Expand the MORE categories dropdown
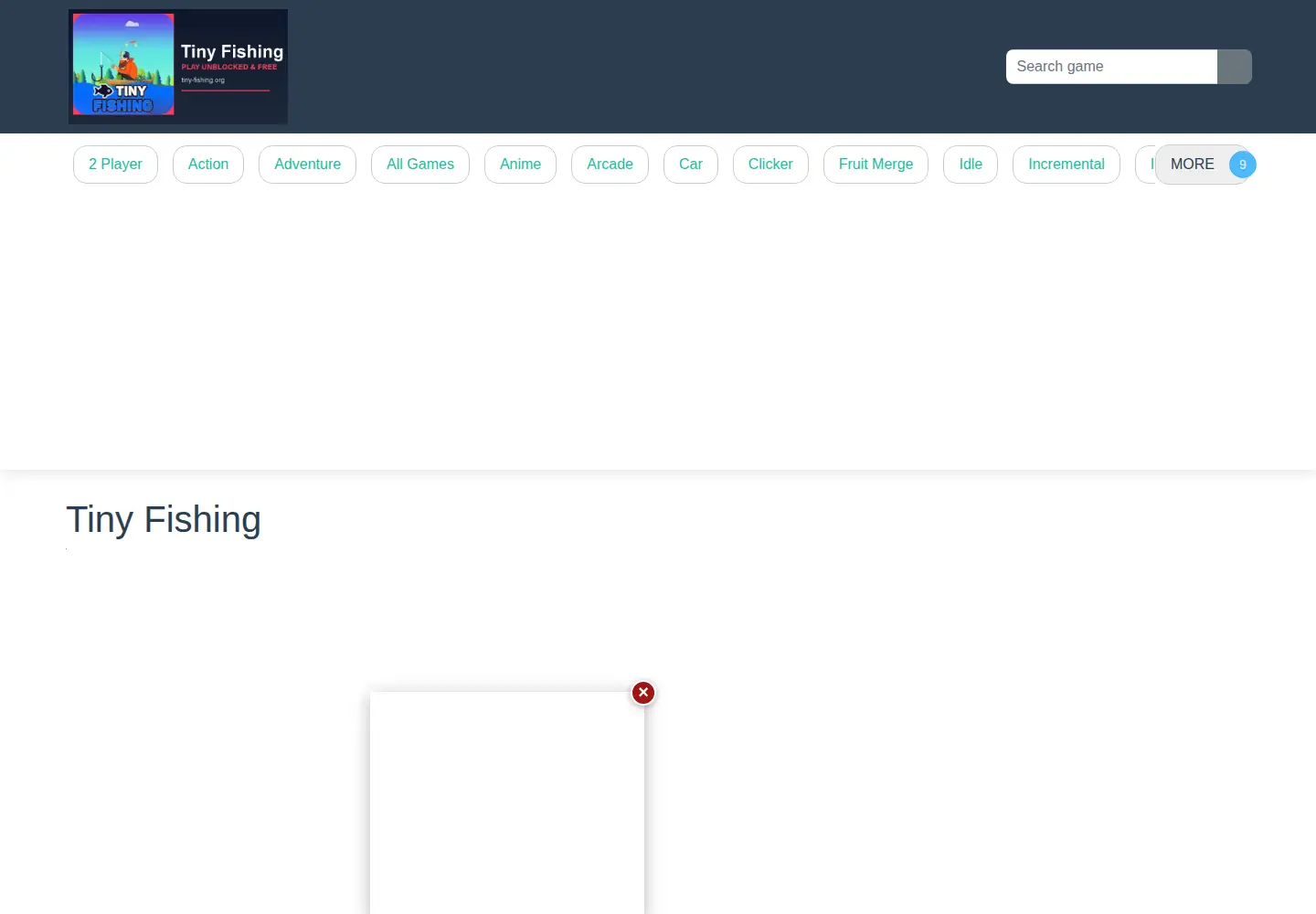 [x=1203, y=165]
